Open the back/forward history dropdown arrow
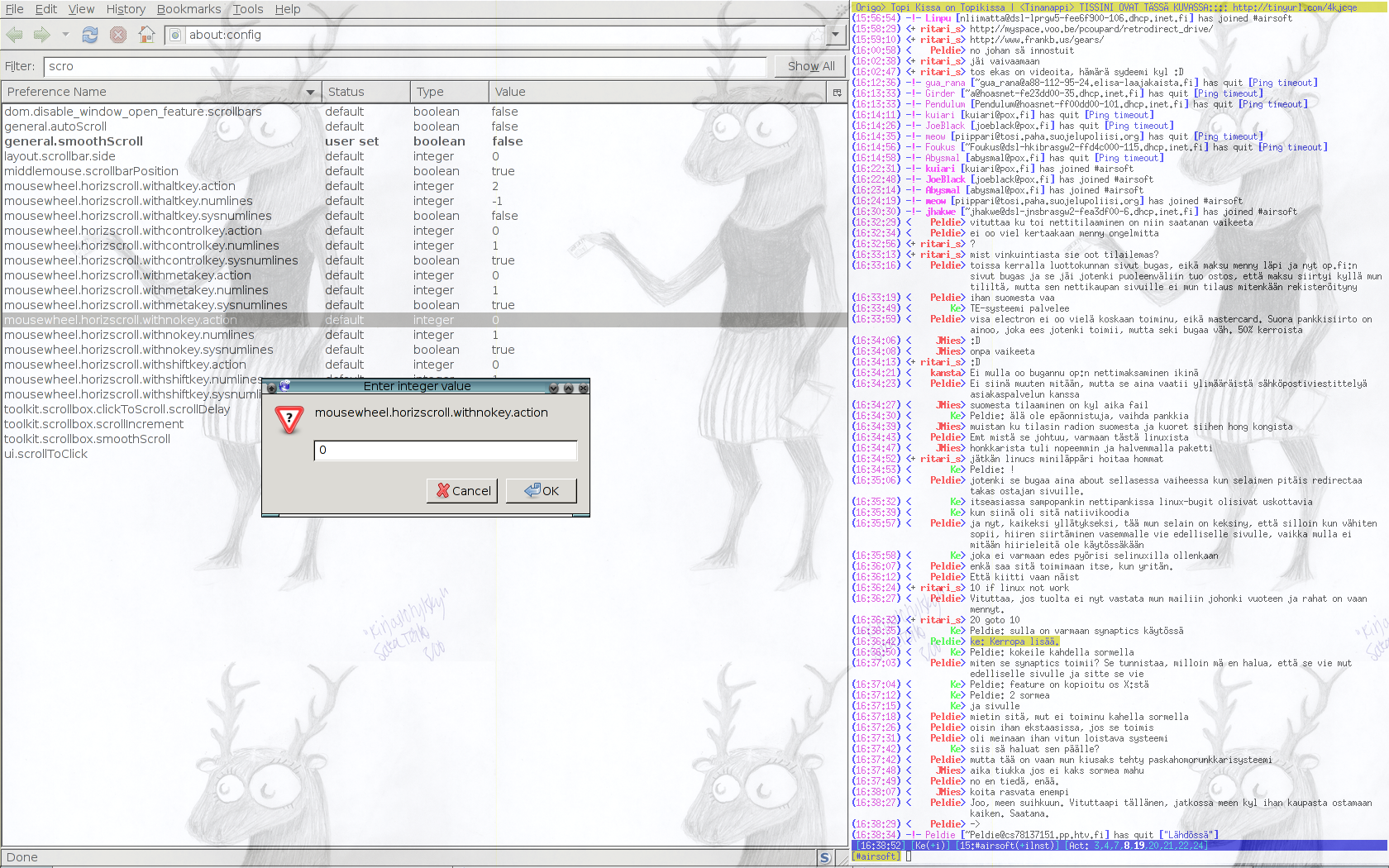Viewport: 1389px width, 868px height. pos(65,35)
